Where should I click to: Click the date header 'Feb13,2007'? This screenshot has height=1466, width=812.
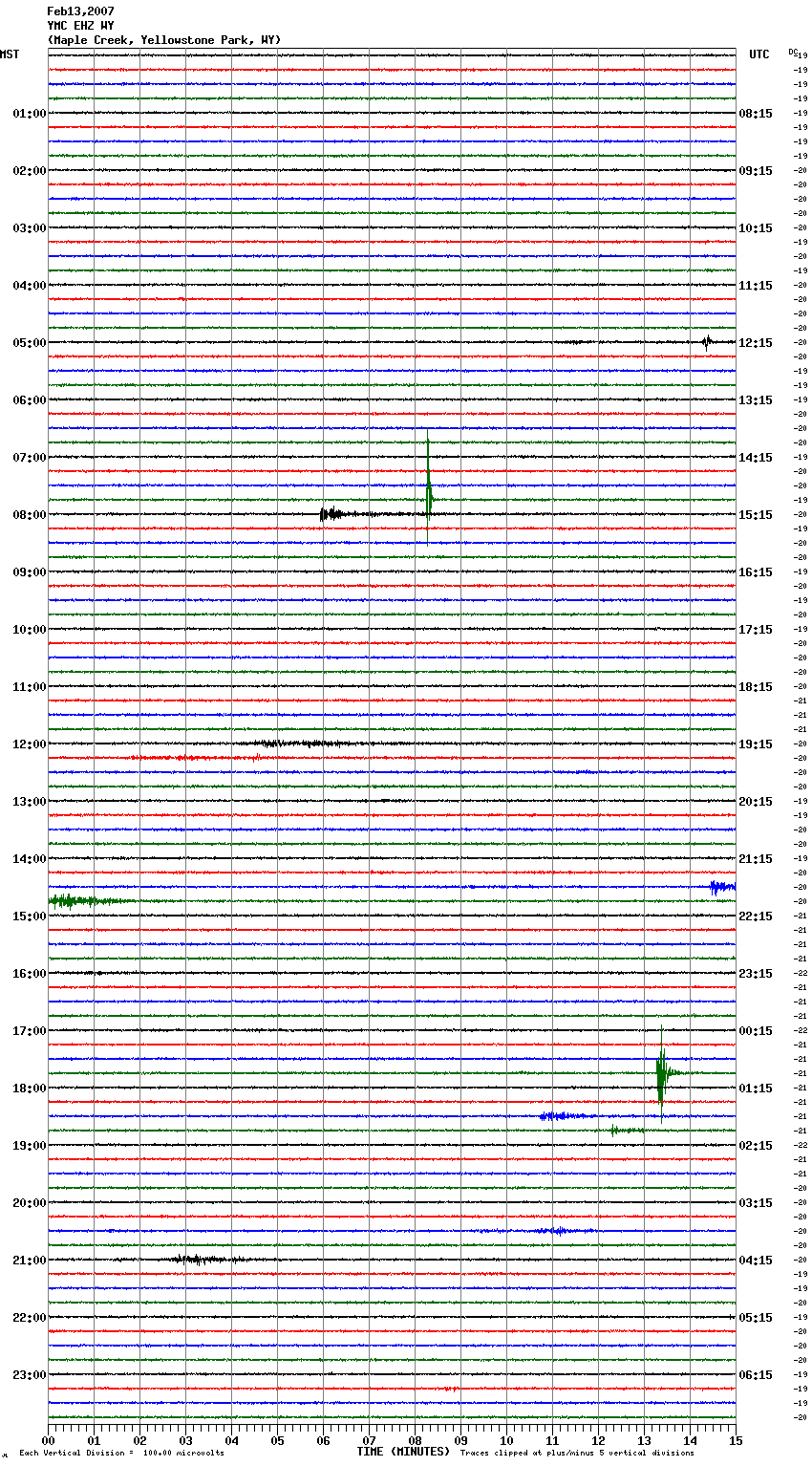[x=80, y=11]
